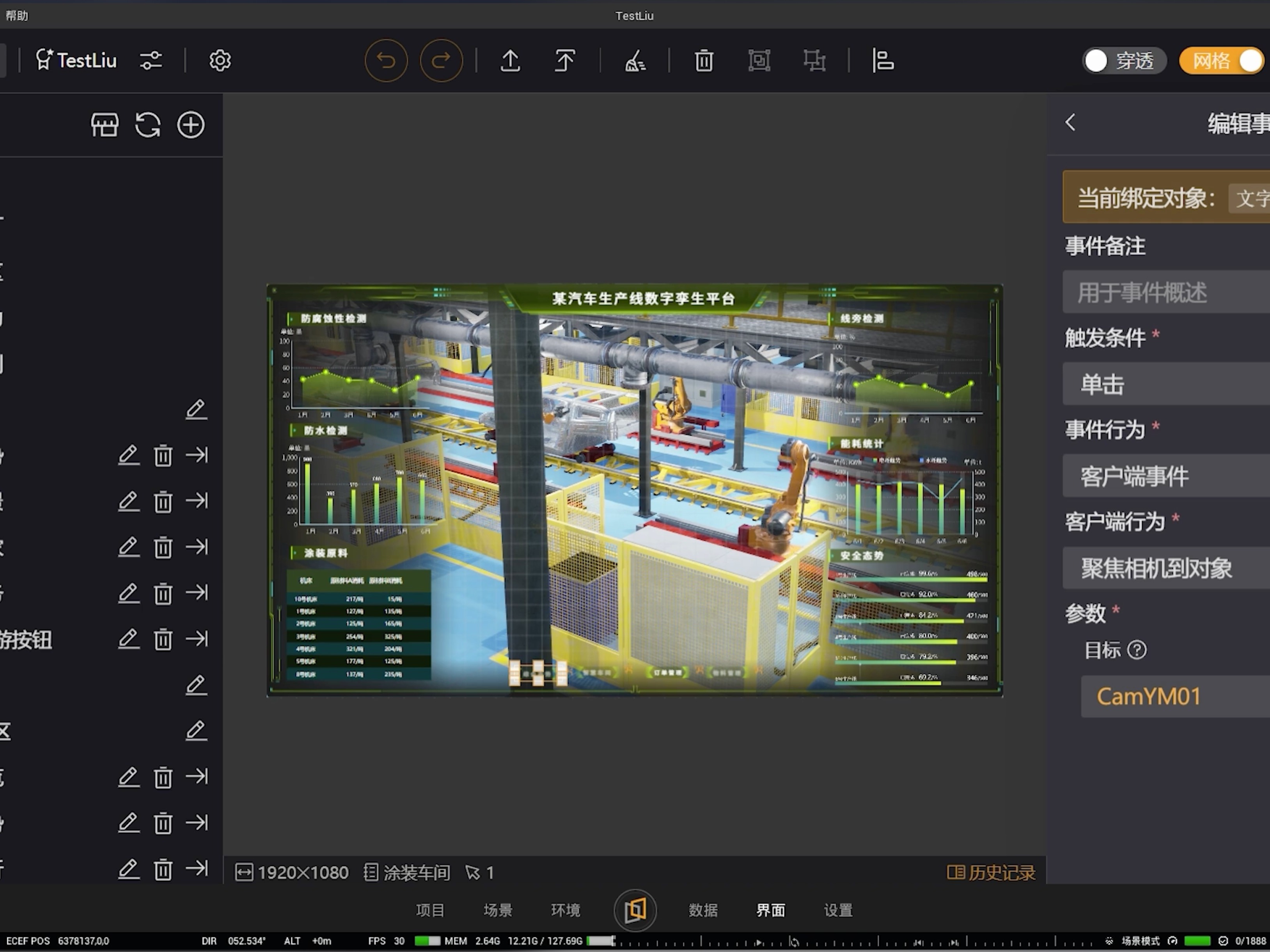The width and height of the screenshot is (1270, 952).
Task: Open the 客户端行为 dropdown showing 聚焦相机到对象
Action: point(1165,568)
